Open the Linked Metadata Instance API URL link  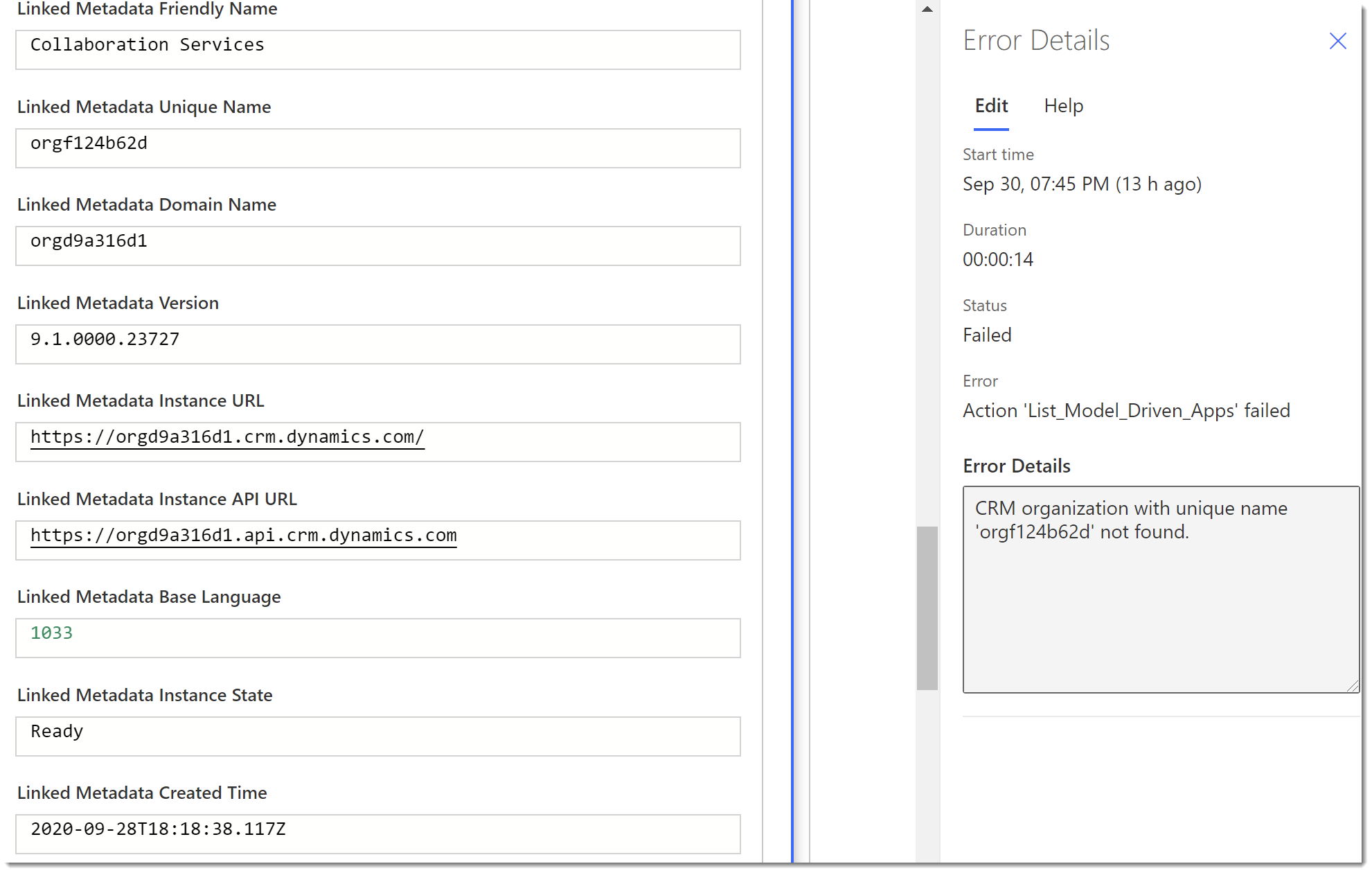[243, 535]
